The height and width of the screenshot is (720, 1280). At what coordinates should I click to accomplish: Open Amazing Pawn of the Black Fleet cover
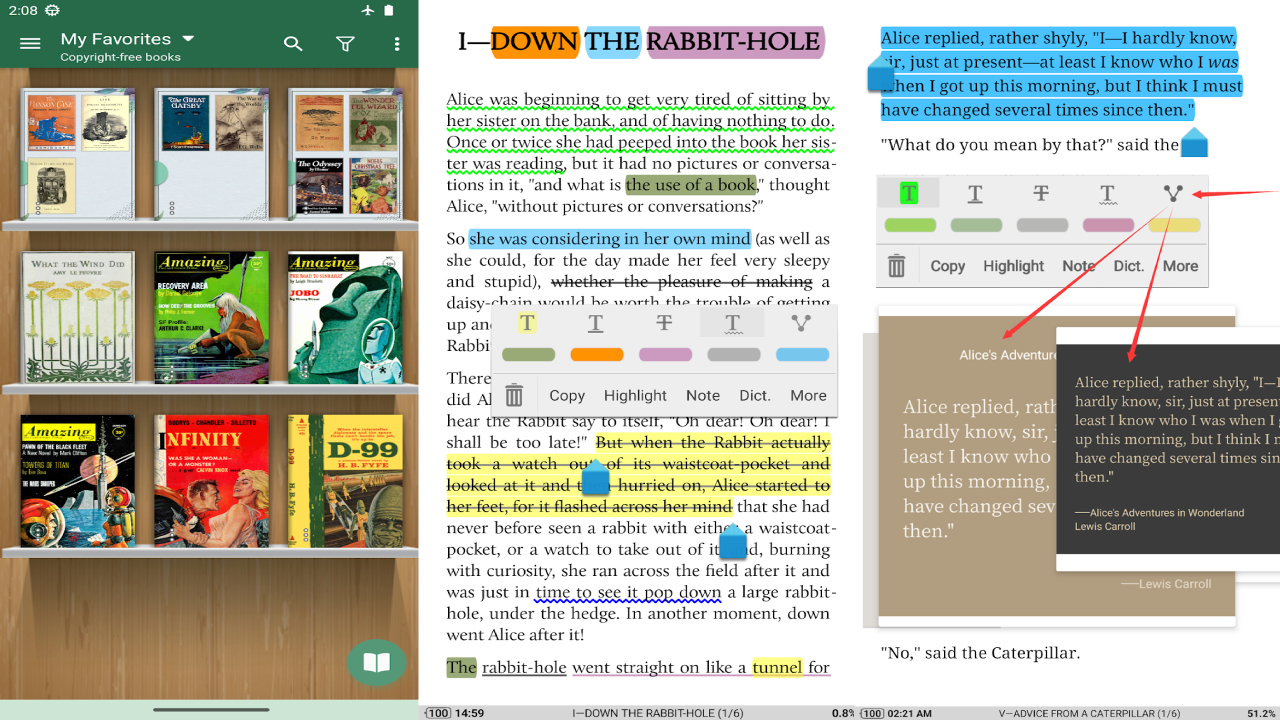pos(77,481)
